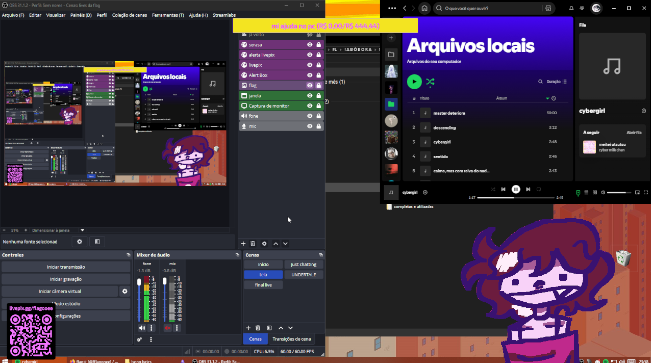Open filters button beside Nenhuma fonte selecionada
This screenshot has height=363, width=651.
coord(97,242)
